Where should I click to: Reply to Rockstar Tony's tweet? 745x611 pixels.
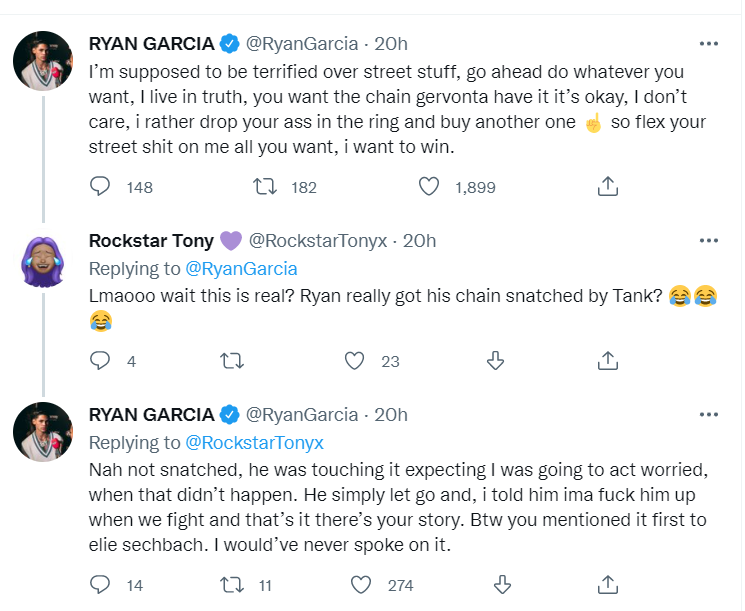100,361
